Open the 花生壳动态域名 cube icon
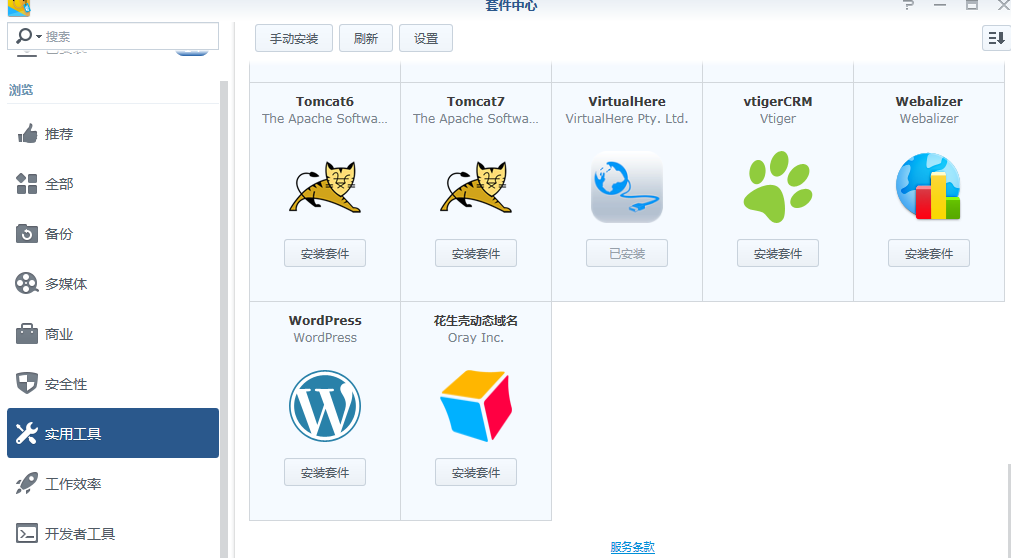 tap(476, 406)
